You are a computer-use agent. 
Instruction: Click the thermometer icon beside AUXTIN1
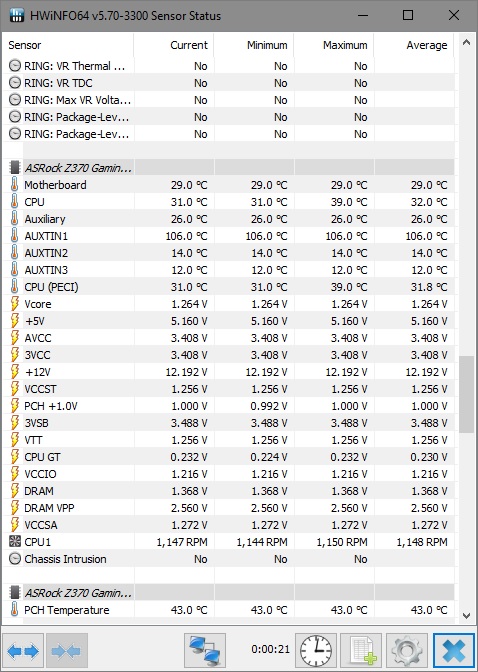coord(15,236)
